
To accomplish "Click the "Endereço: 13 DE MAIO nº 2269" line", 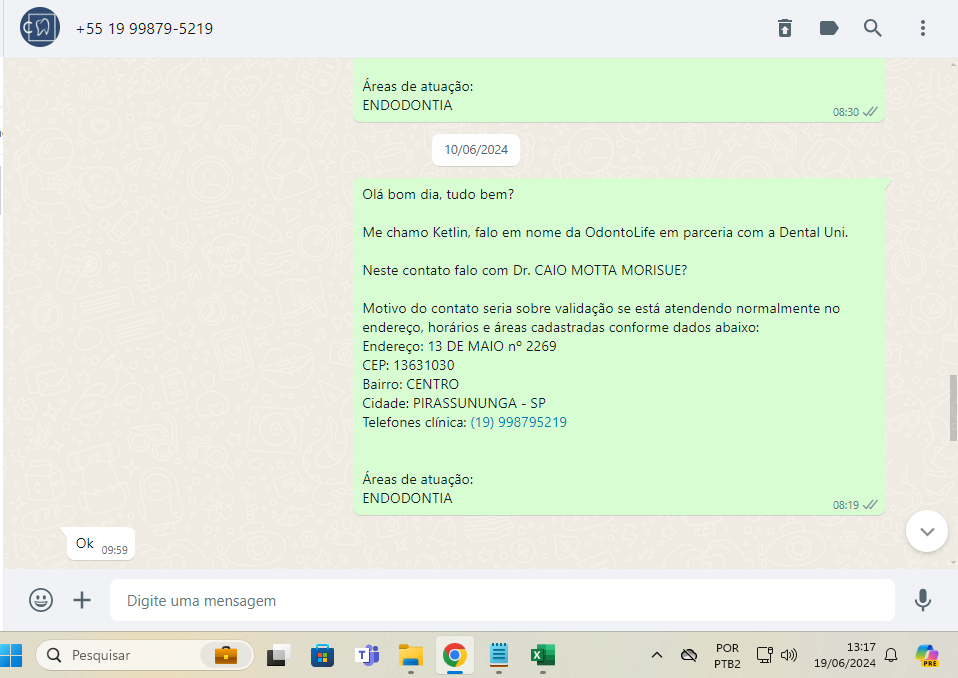I will point(459,346).
